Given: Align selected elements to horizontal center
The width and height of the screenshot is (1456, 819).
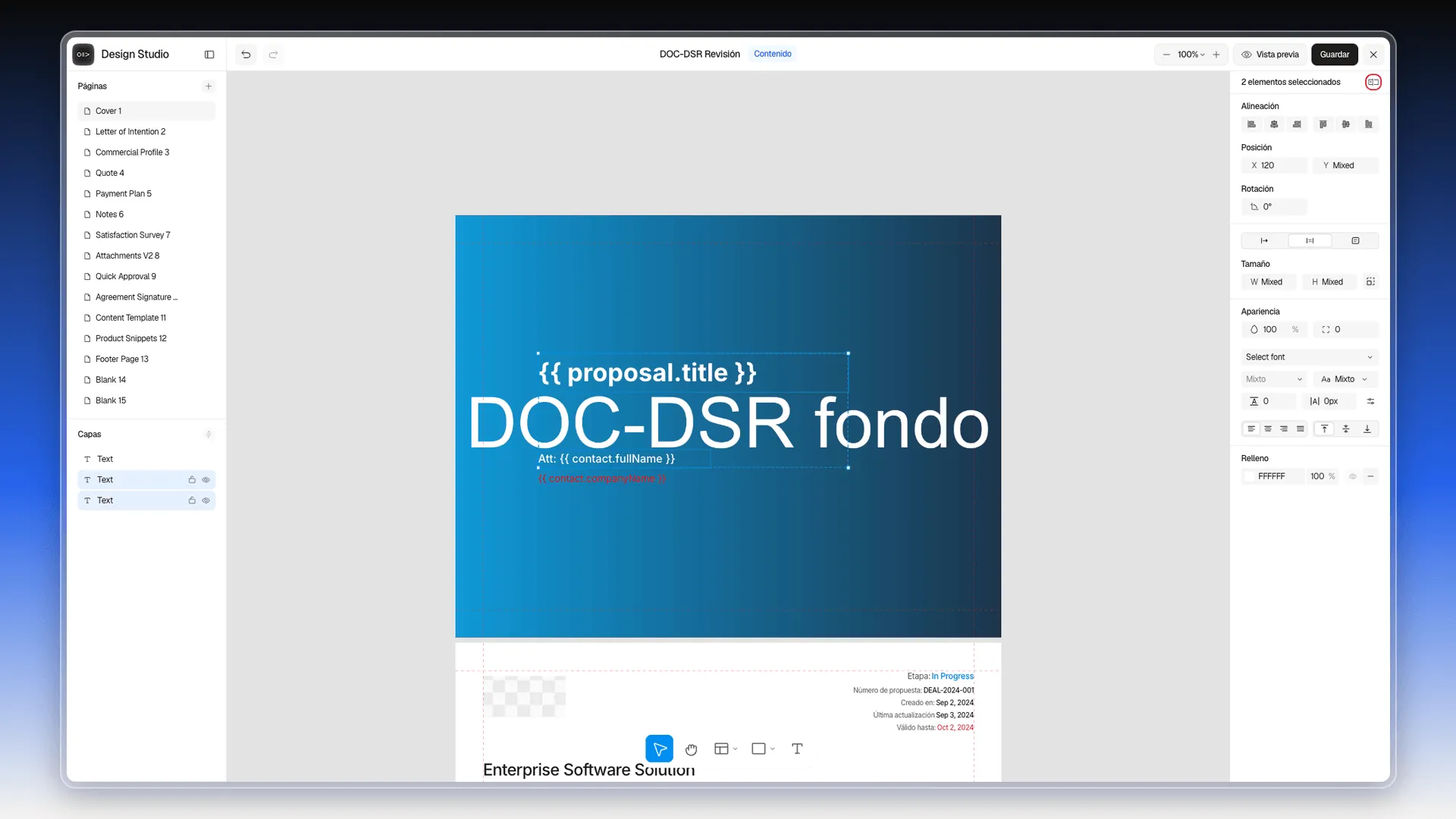Looking at the screenshot, I should 1274,124.
